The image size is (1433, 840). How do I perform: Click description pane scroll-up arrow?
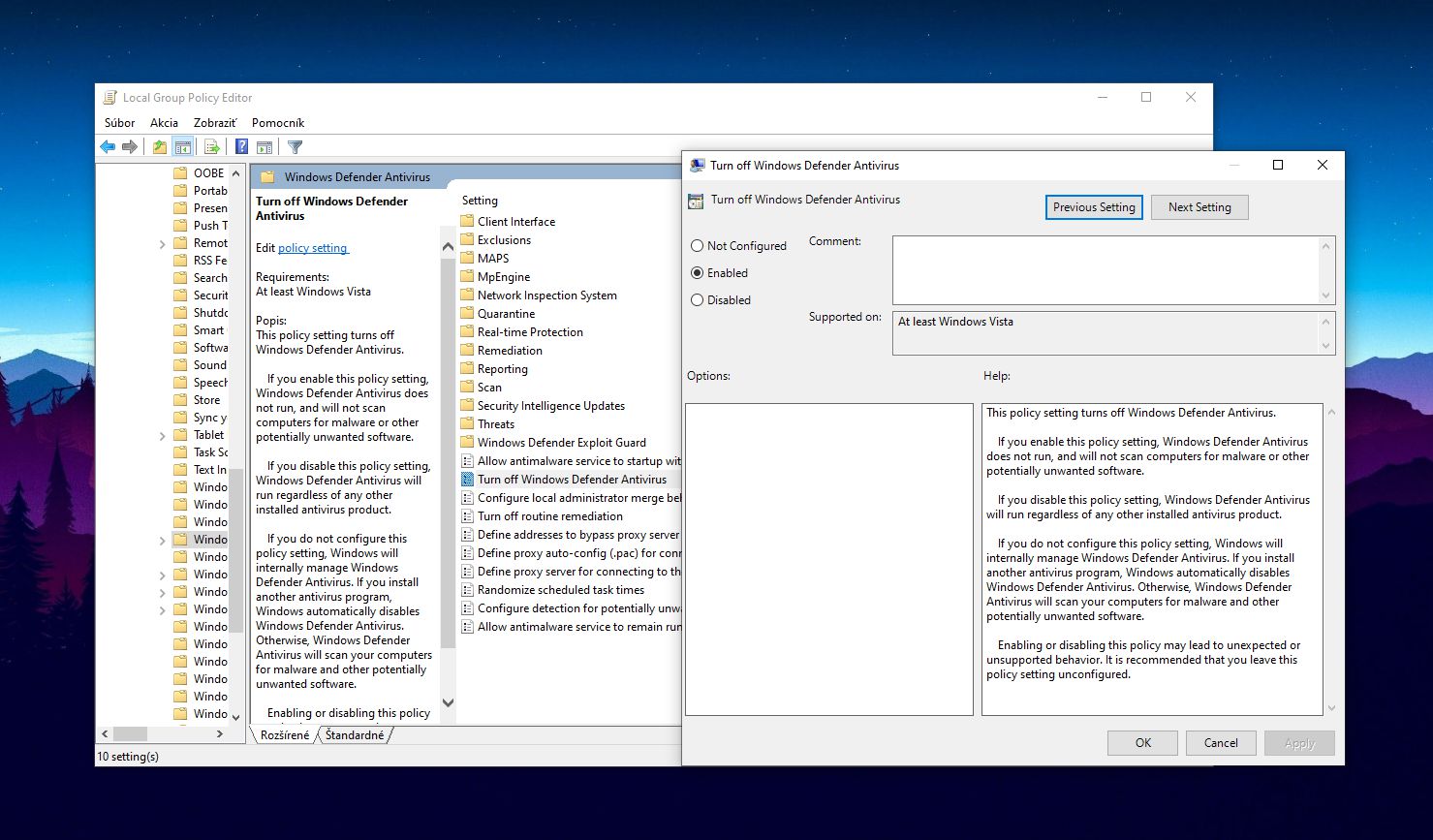click(448, 247)
